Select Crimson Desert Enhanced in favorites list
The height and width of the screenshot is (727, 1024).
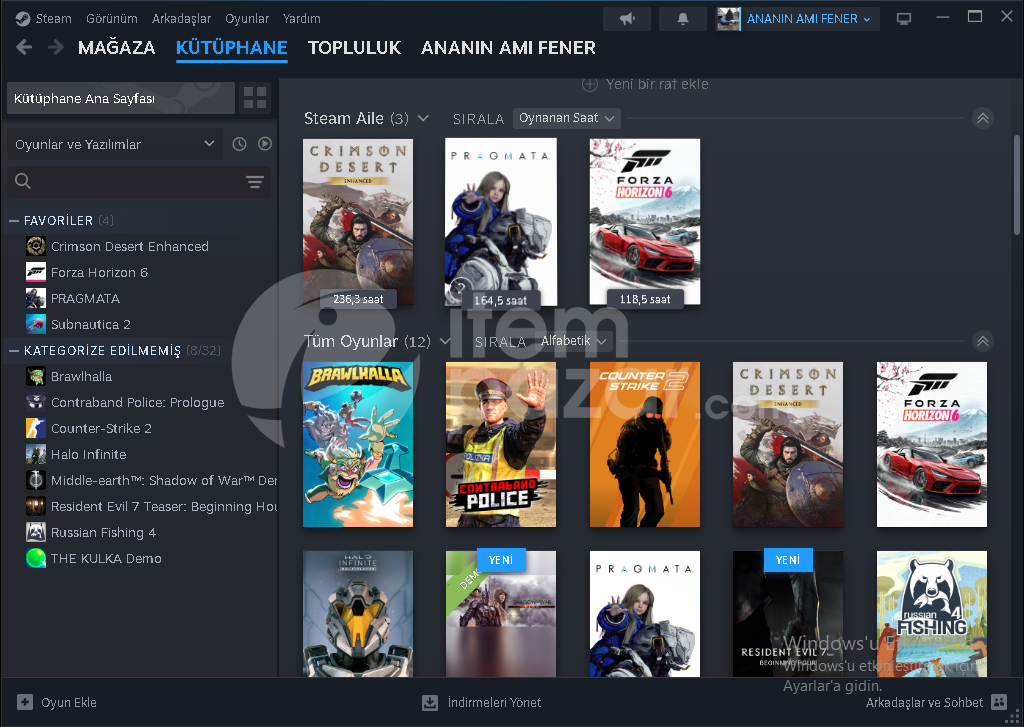click(130, 246)
